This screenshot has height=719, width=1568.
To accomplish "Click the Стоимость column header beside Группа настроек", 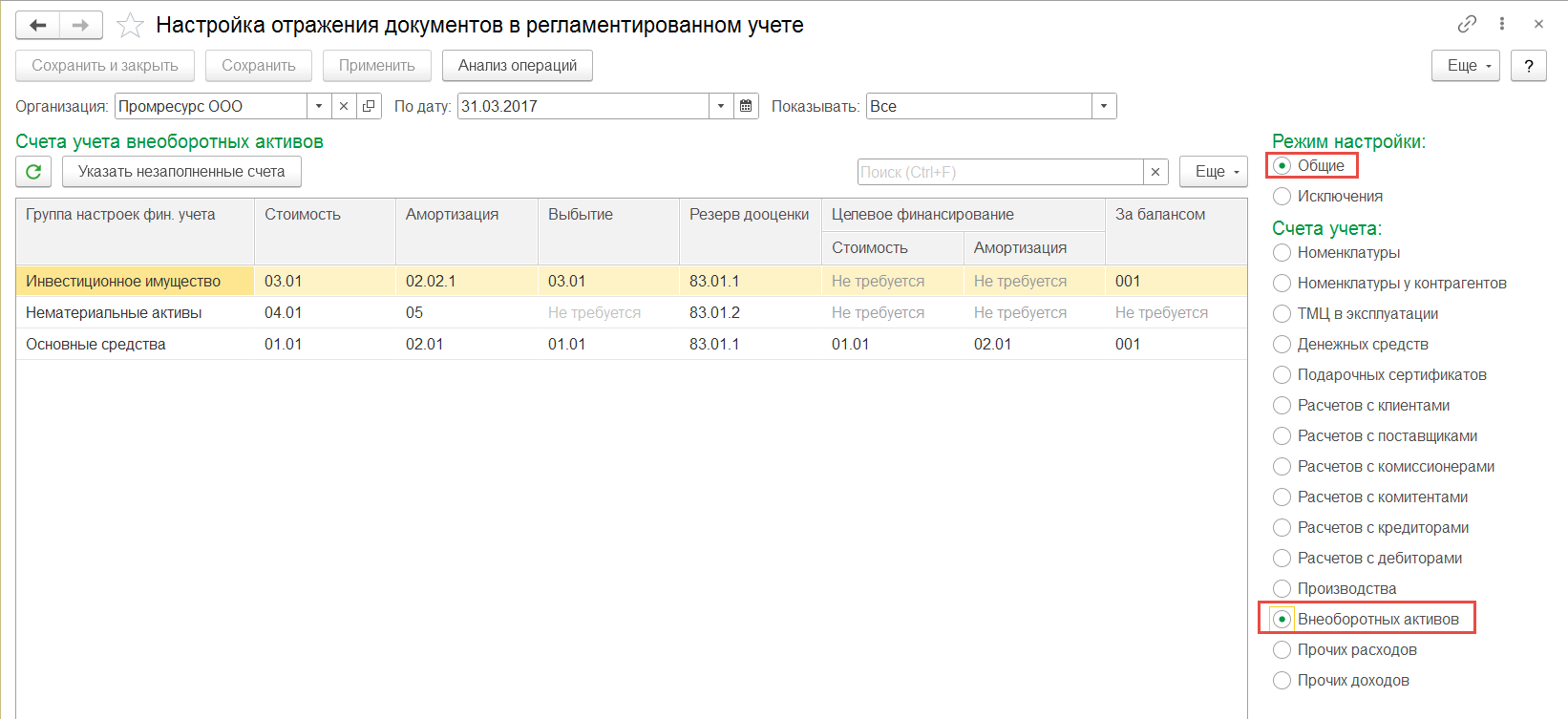I will point(325,231).
